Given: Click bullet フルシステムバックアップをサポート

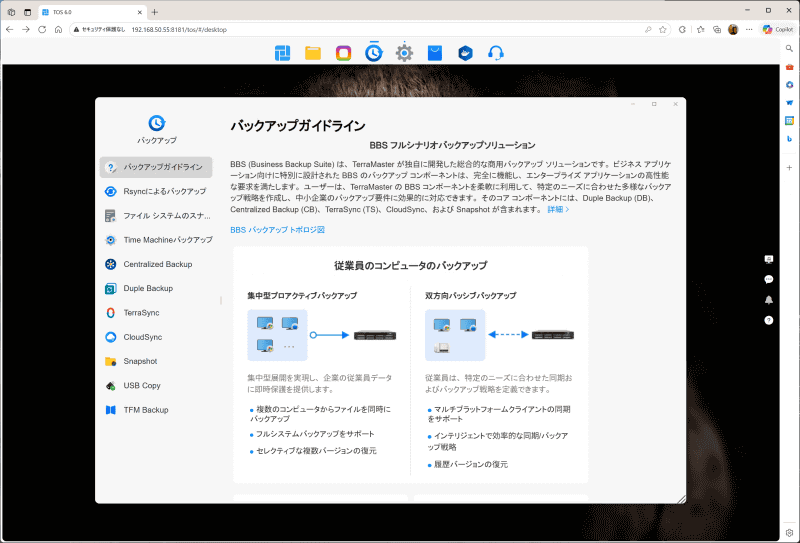Looking at the screenshot, I should pos(315,434).
